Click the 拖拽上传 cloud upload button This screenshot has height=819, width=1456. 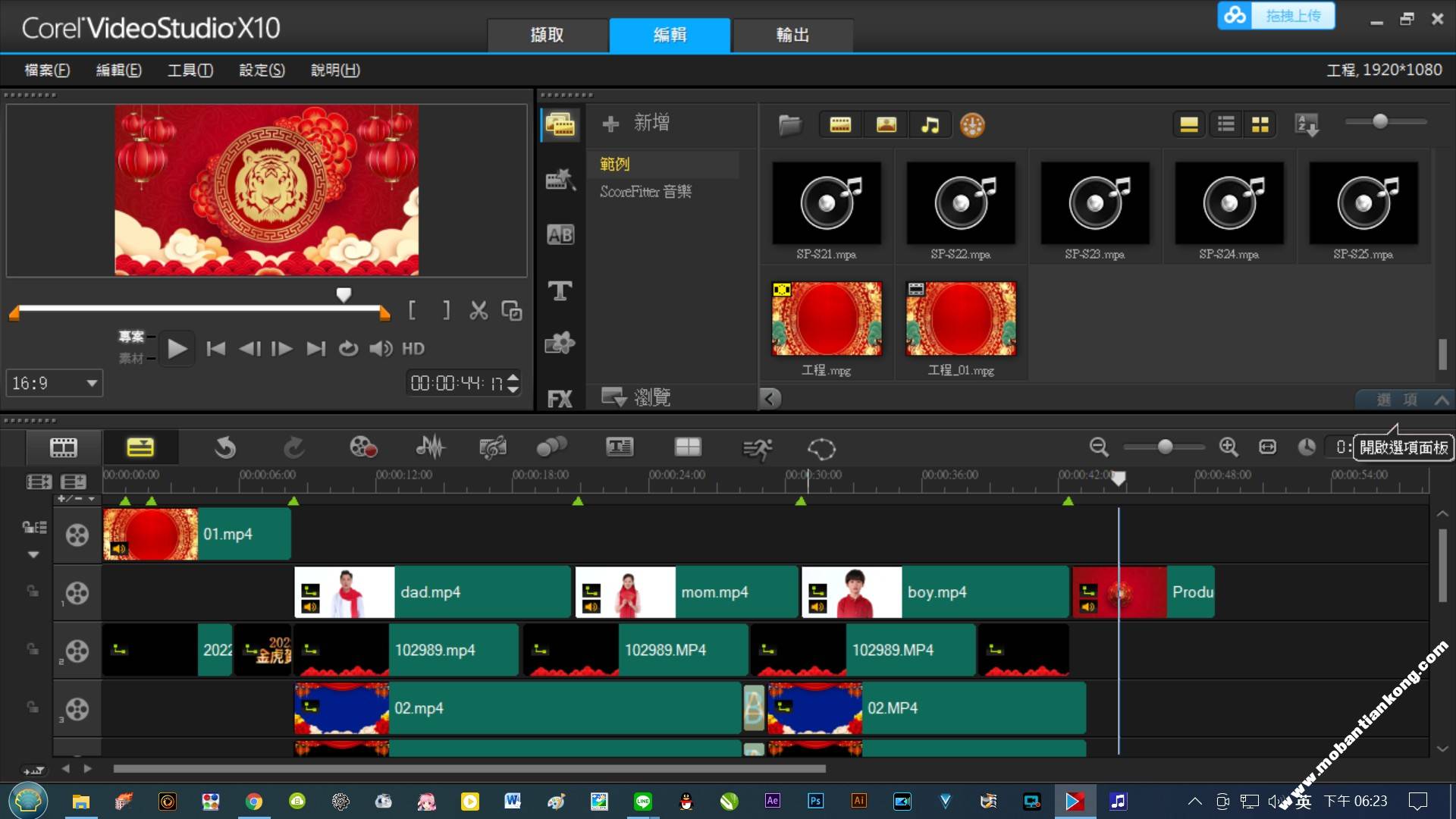coord(1276,16)
